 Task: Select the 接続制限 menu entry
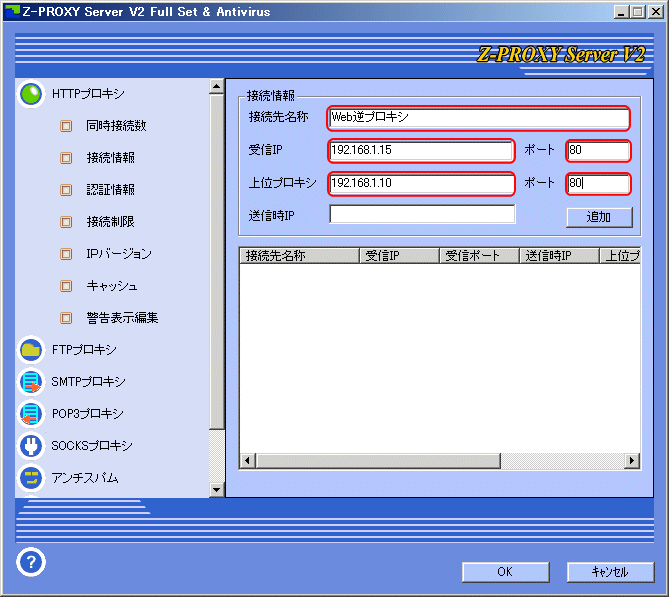coord(111,221)
